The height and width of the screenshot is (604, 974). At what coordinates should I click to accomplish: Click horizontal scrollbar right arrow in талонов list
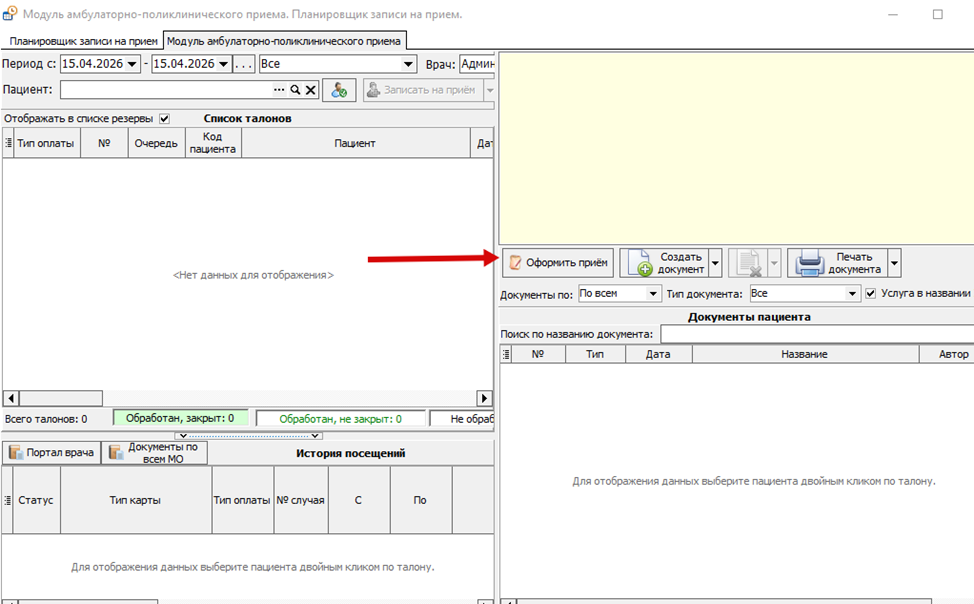484,398
